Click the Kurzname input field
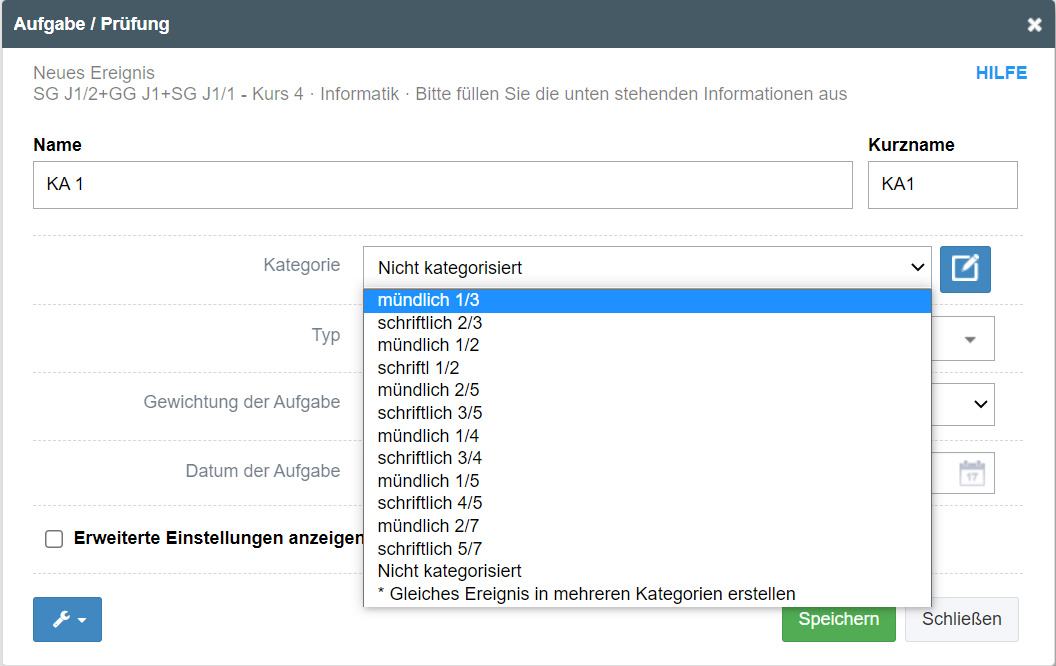This screenshot has height=666, width=1056. 942,185
